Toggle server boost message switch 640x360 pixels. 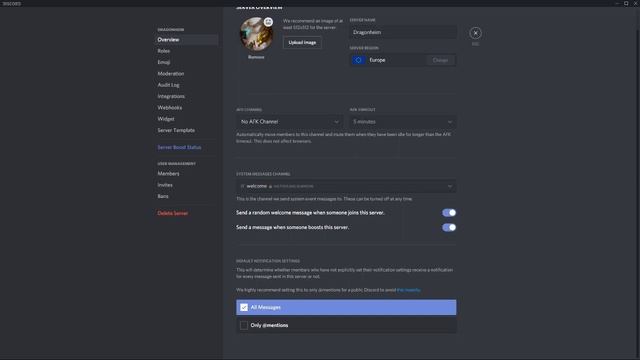(x=449, y=227)
